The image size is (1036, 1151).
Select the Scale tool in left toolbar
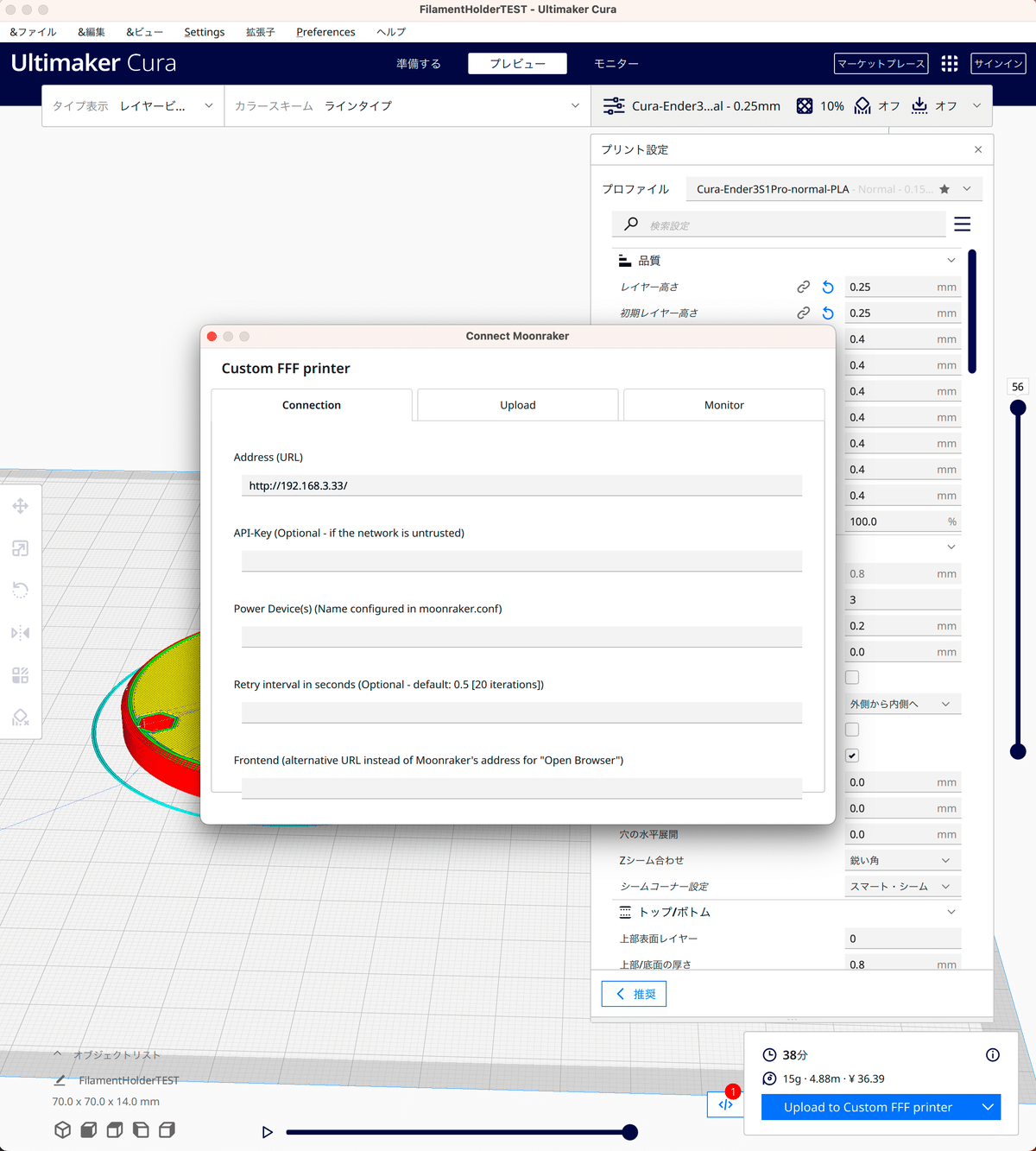tap(21, 548)
